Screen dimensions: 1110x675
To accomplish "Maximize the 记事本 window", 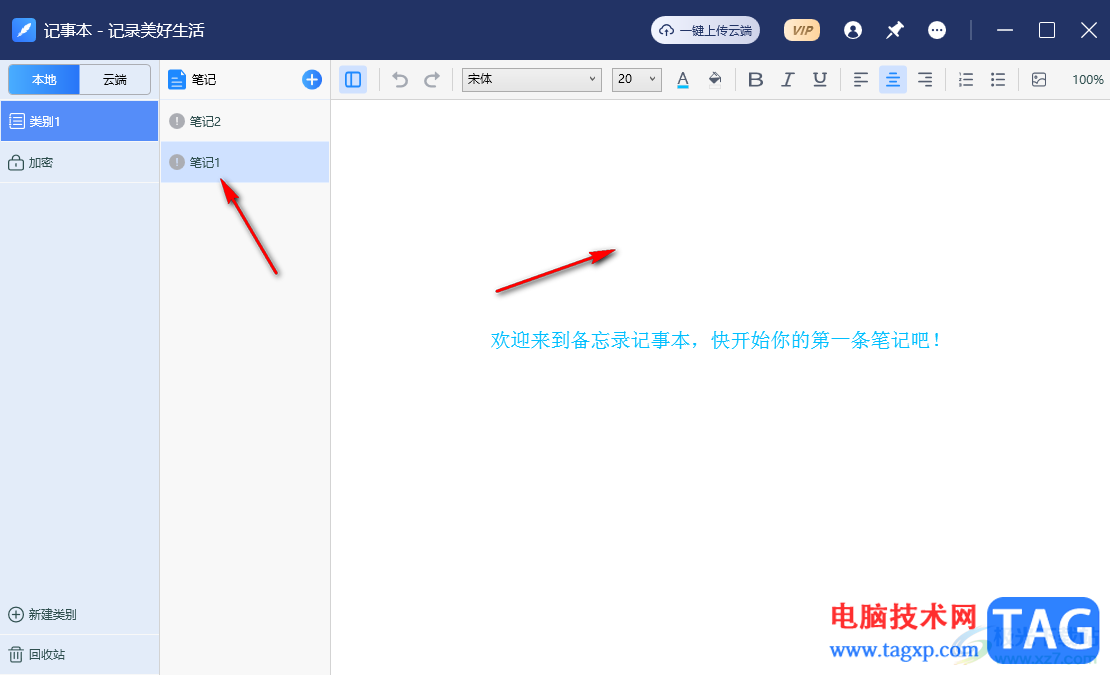I will (1046, 30).
